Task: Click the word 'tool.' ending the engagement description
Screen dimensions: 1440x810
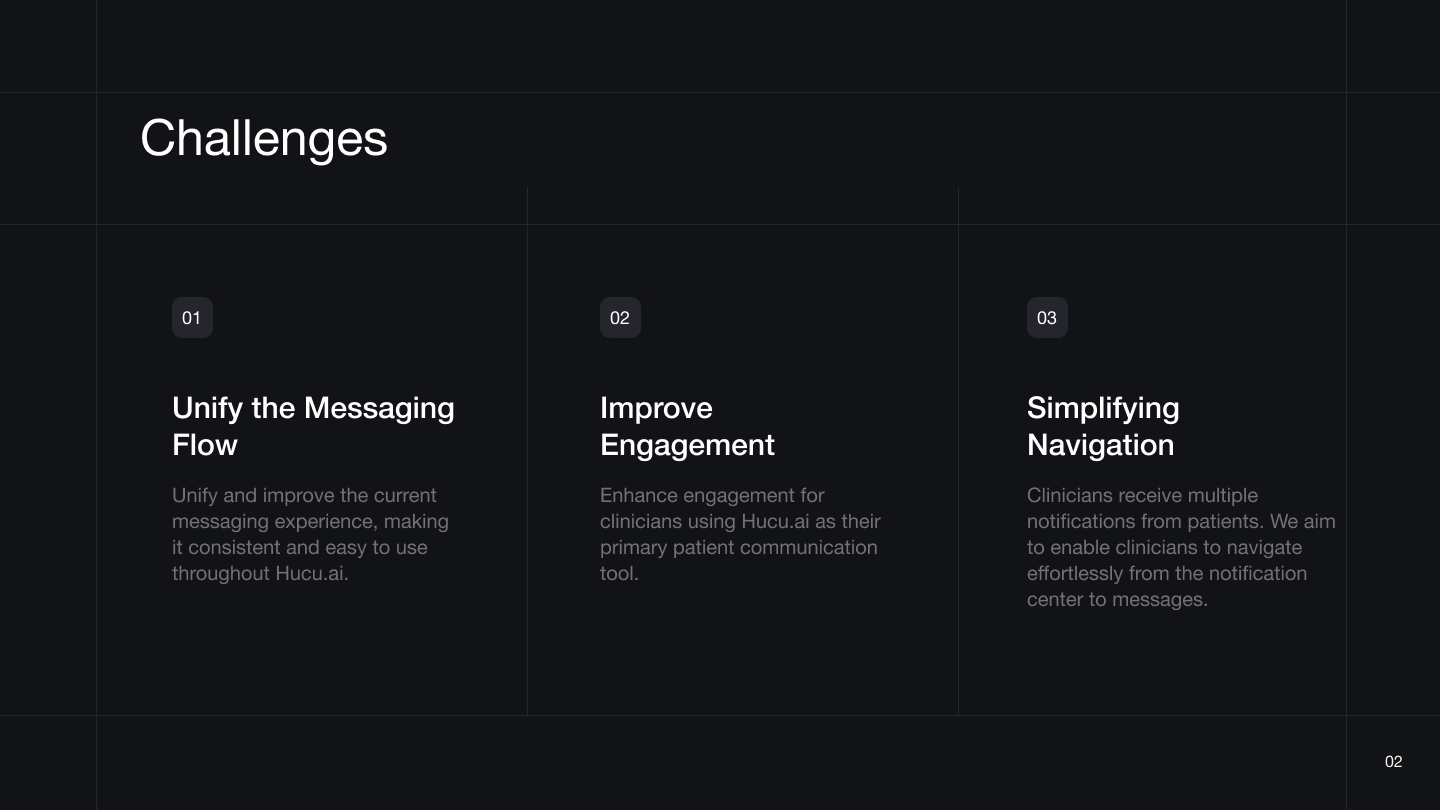Action: 619,573
